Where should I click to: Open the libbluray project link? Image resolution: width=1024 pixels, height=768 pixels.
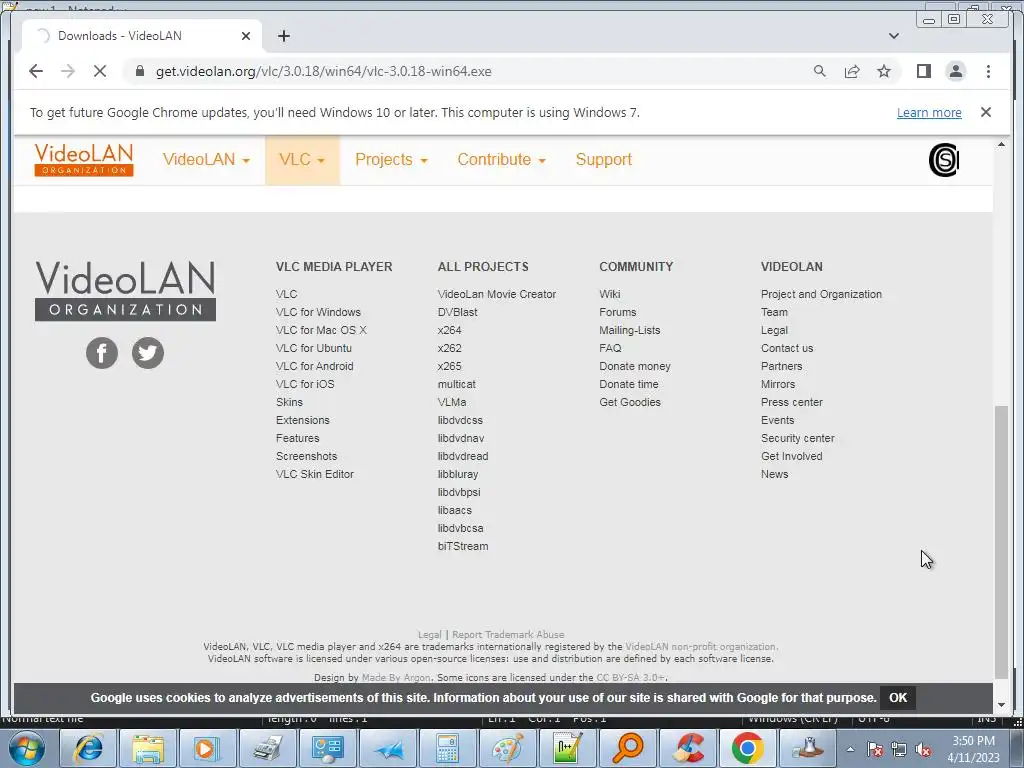[x=458, y=474]
